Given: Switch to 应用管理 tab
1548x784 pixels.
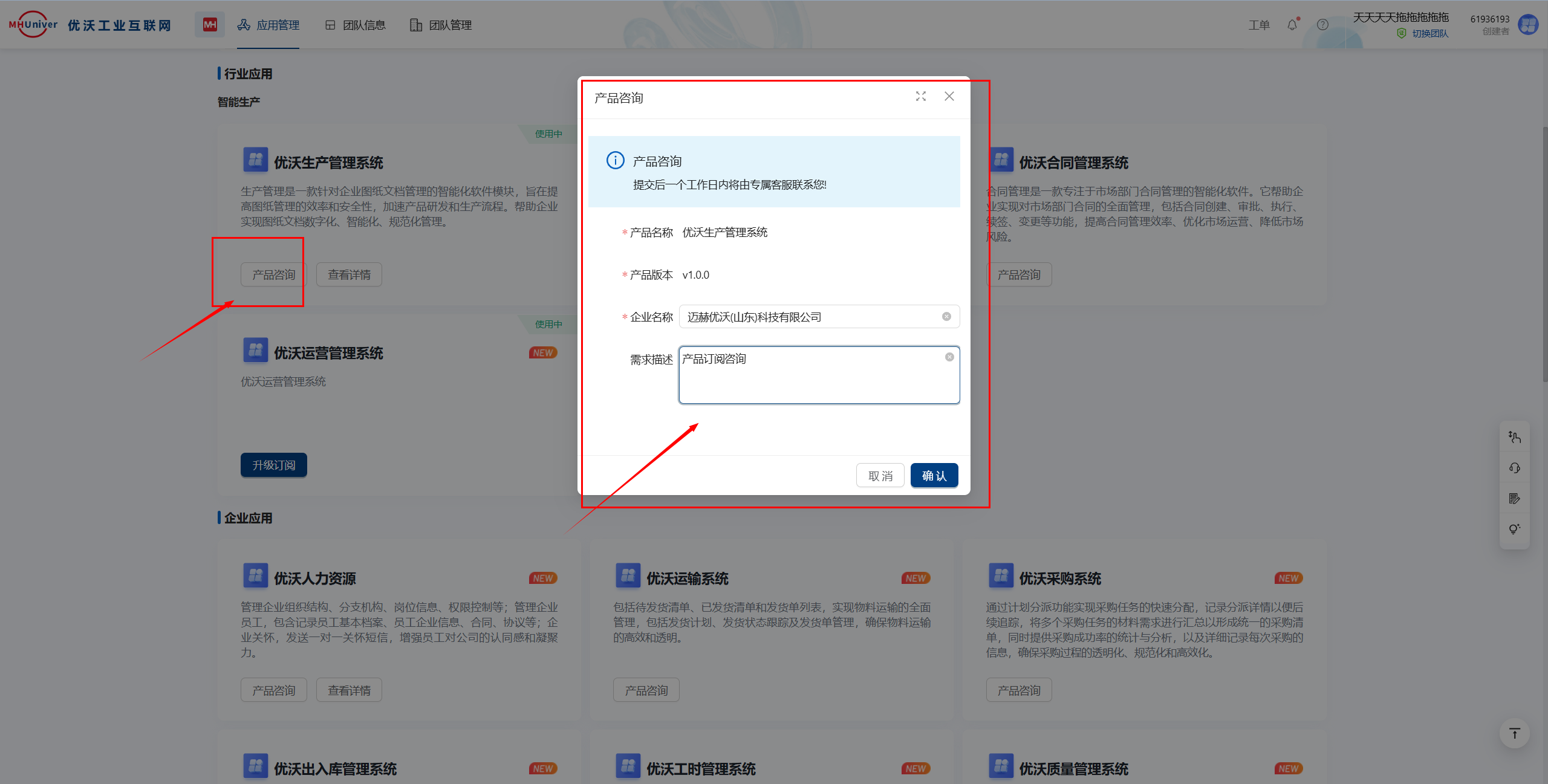Looking at the screenshot, I should [269, 25].
